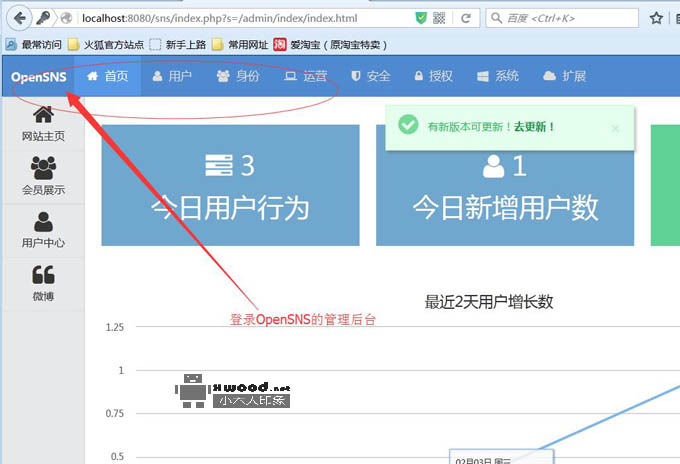Image resolution: width=680 pixels, height=464 pixels.
Task: Open the 爱淘宝 bookmark
Action: 330,44
